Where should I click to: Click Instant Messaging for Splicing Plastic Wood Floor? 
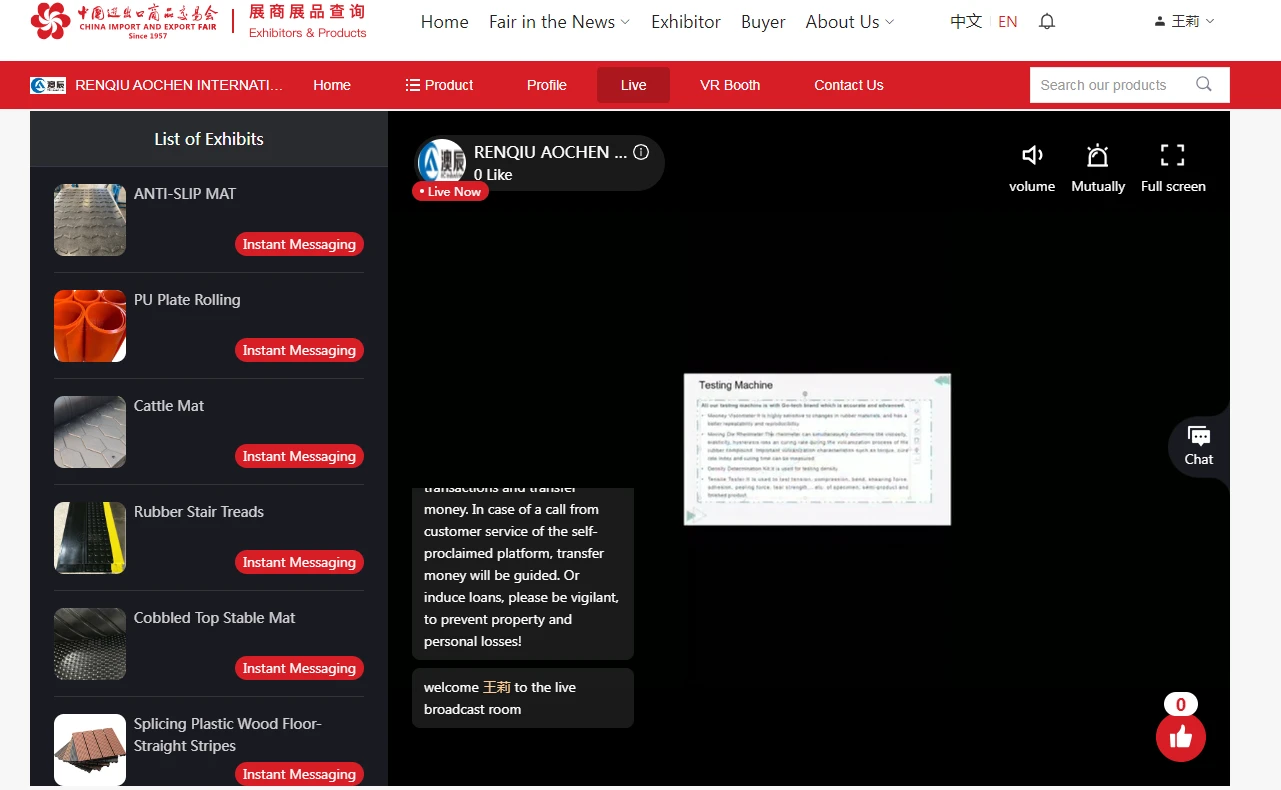(x=299, y=774)
